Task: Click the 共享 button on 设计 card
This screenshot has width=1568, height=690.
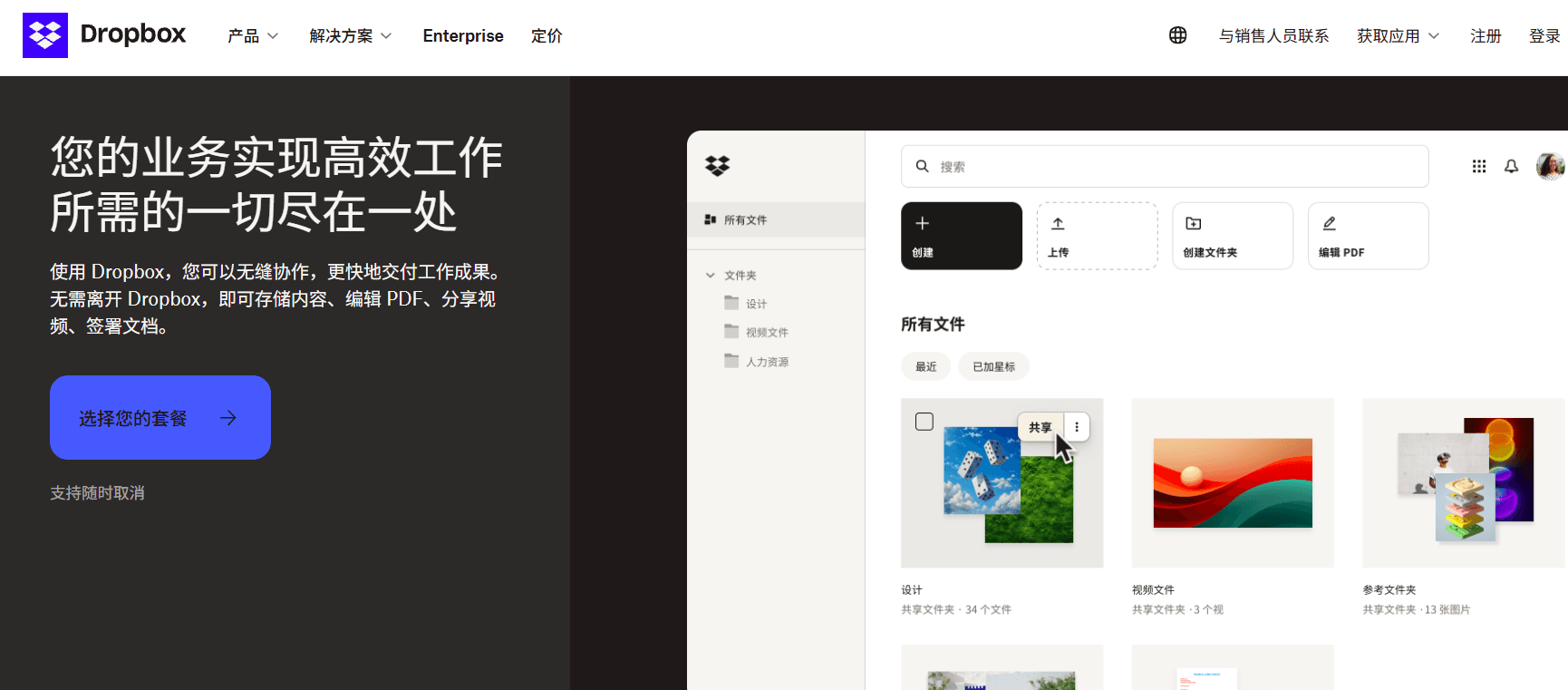Action: 1040,427
